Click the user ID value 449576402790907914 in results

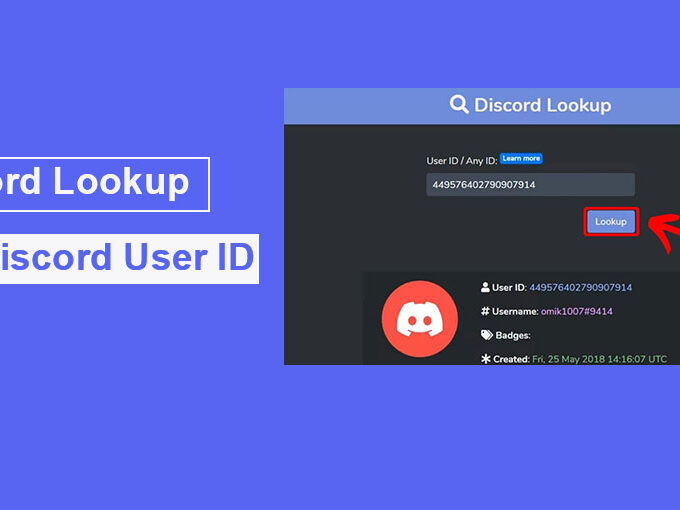(x=580, y=288)
